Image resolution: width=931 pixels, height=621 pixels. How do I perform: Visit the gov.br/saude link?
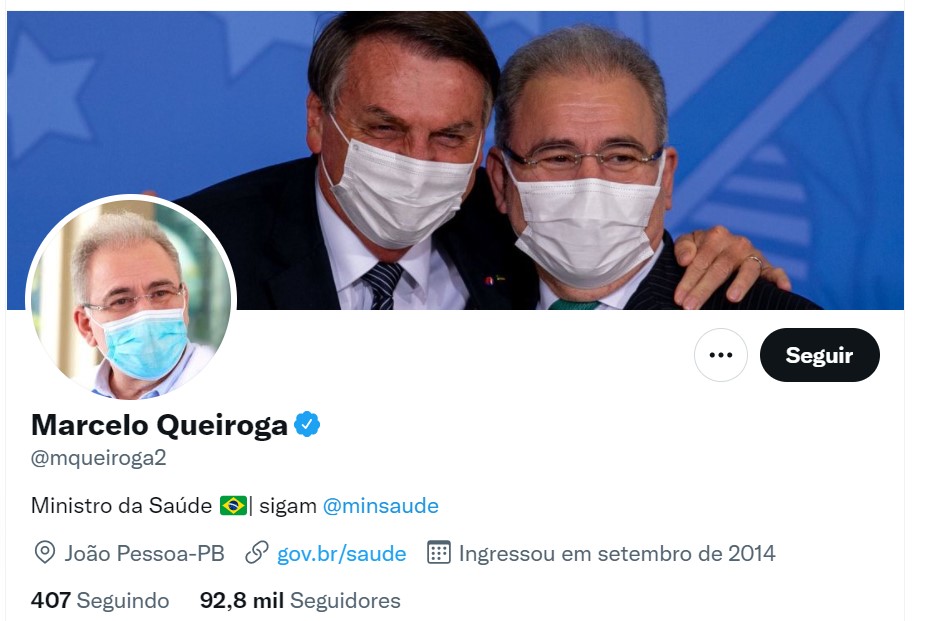[341, 554]
